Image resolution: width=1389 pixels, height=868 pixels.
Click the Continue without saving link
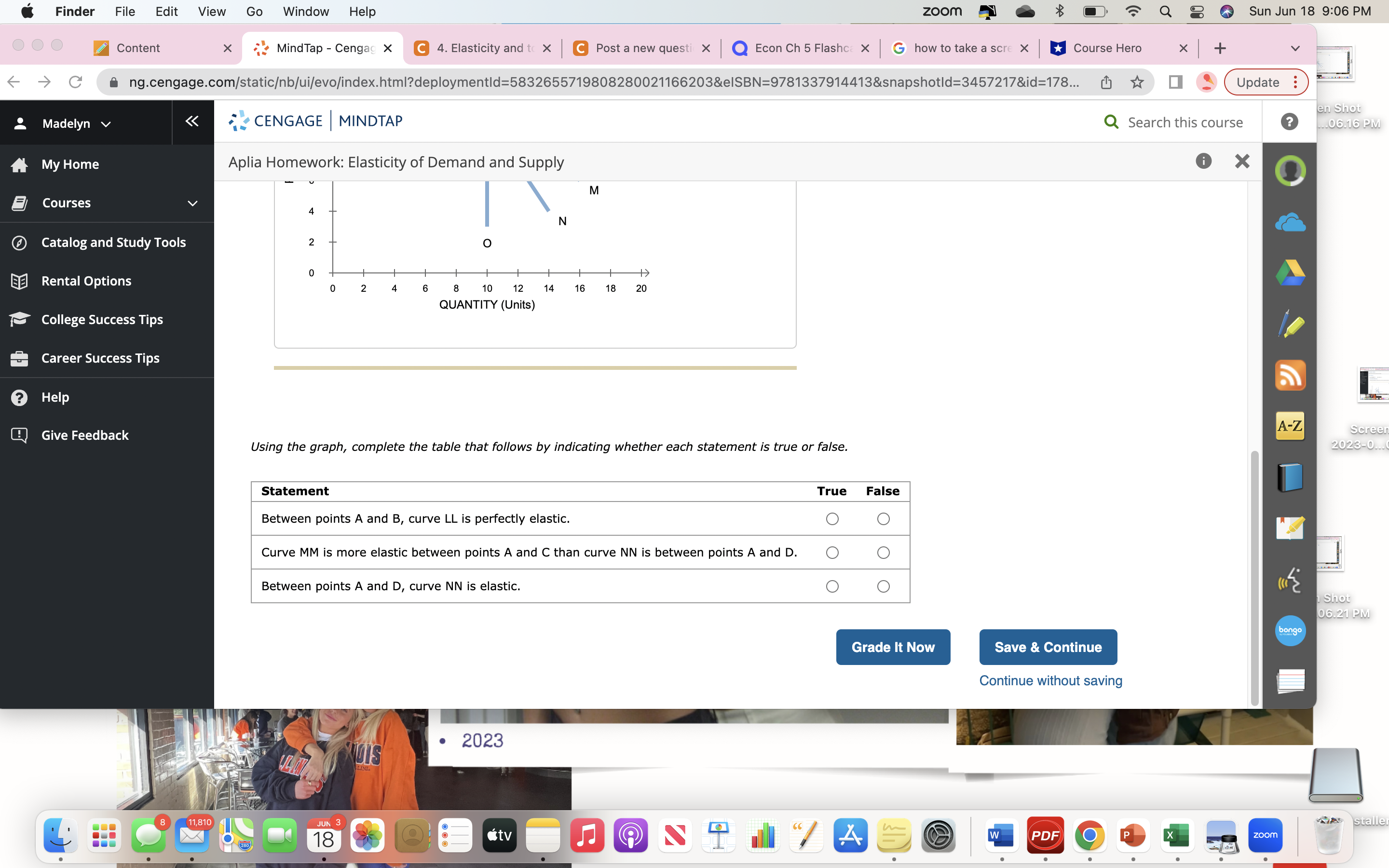tap(1050, 680)
